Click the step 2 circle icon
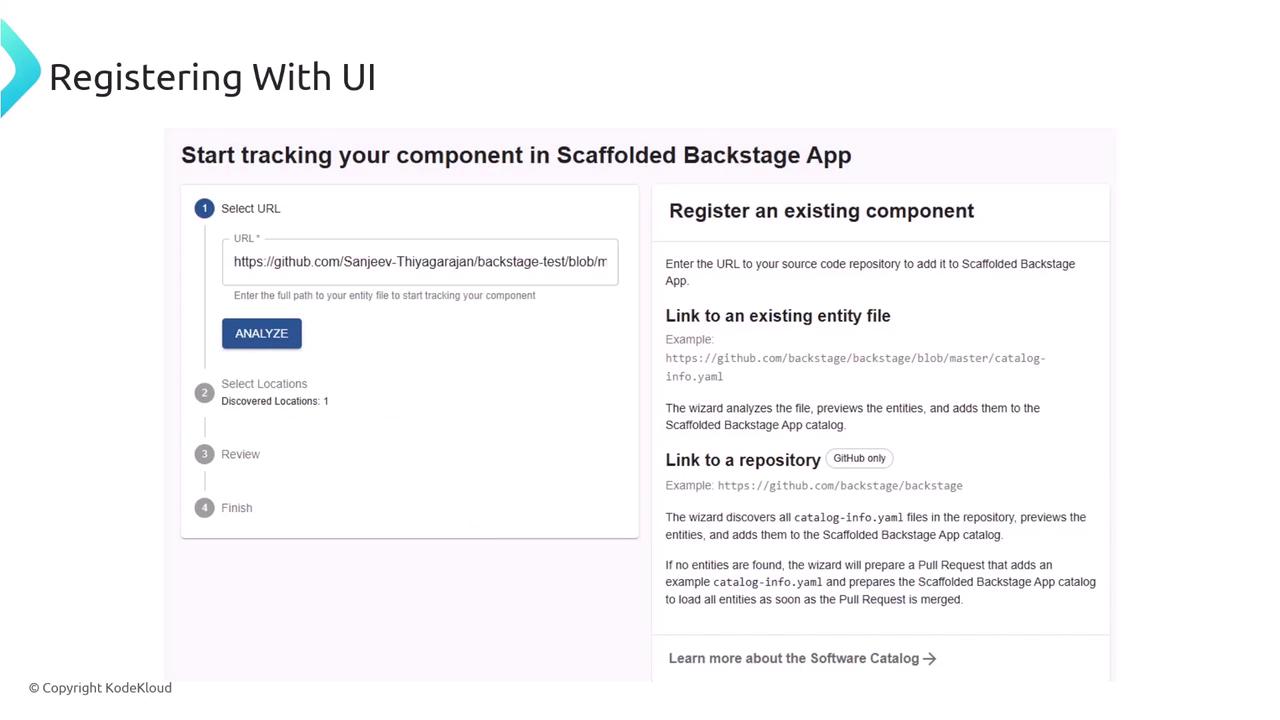 click(x=204, y=393)
